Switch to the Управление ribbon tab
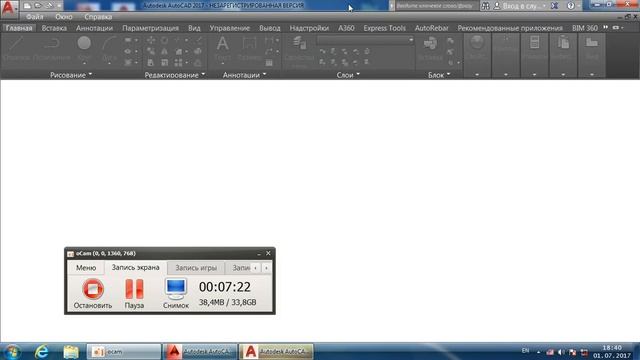 click(x=229, y=28)
